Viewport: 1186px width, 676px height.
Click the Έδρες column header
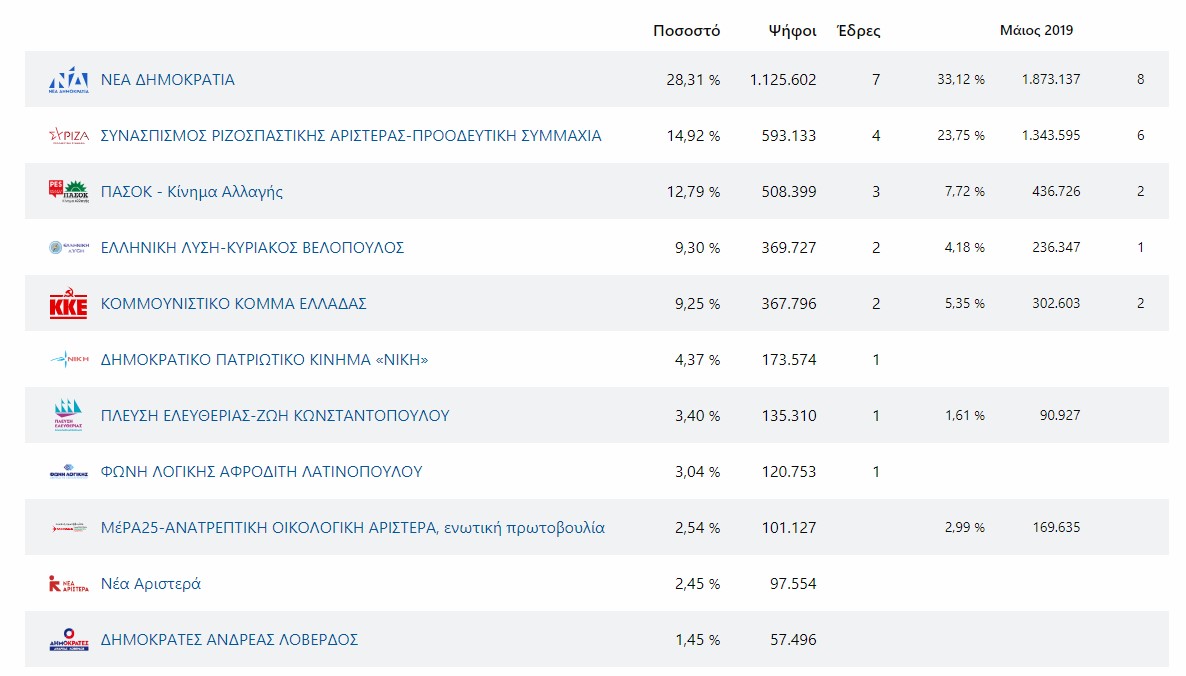tap(858, 30)
